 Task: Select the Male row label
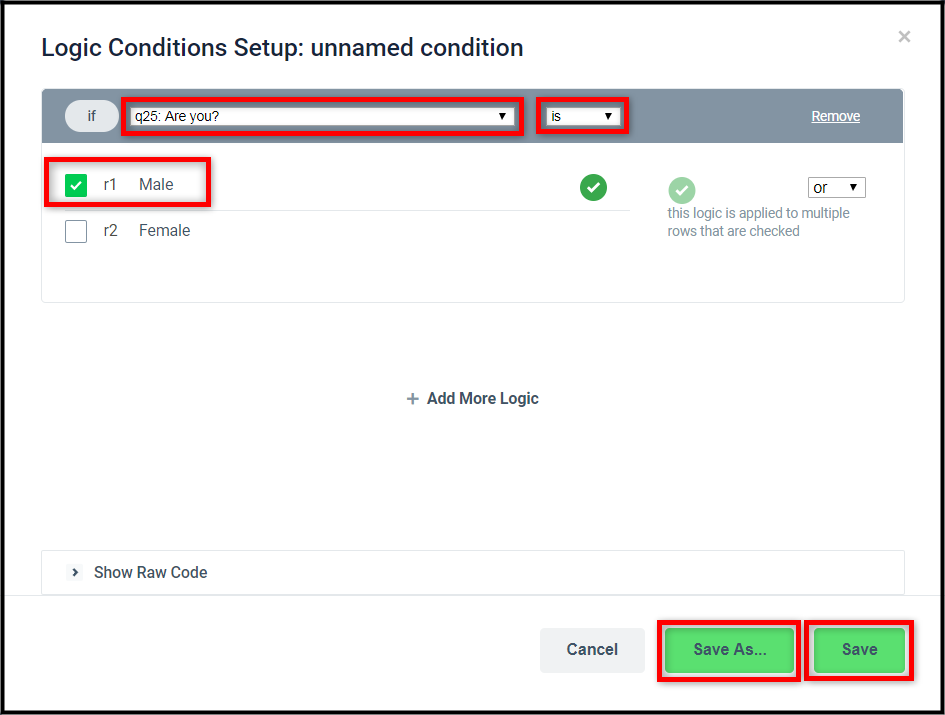tap(156, 184)
